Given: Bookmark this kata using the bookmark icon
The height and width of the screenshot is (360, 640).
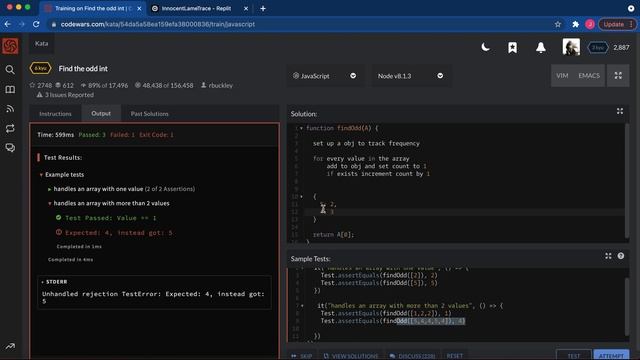Looking at the screenshot, I should 512,47.
